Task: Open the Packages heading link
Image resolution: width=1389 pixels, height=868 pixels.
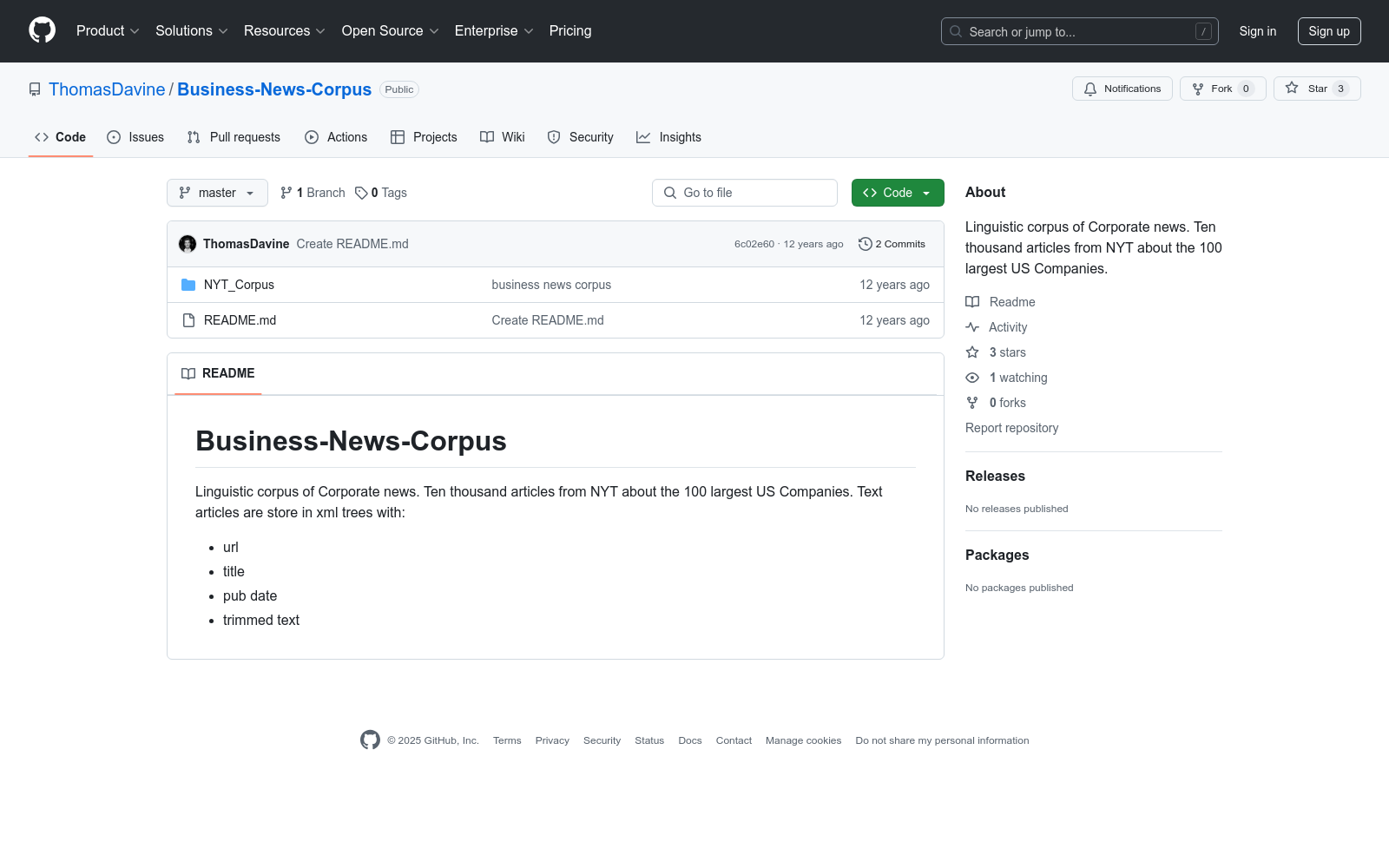Action: pos(997,555)
